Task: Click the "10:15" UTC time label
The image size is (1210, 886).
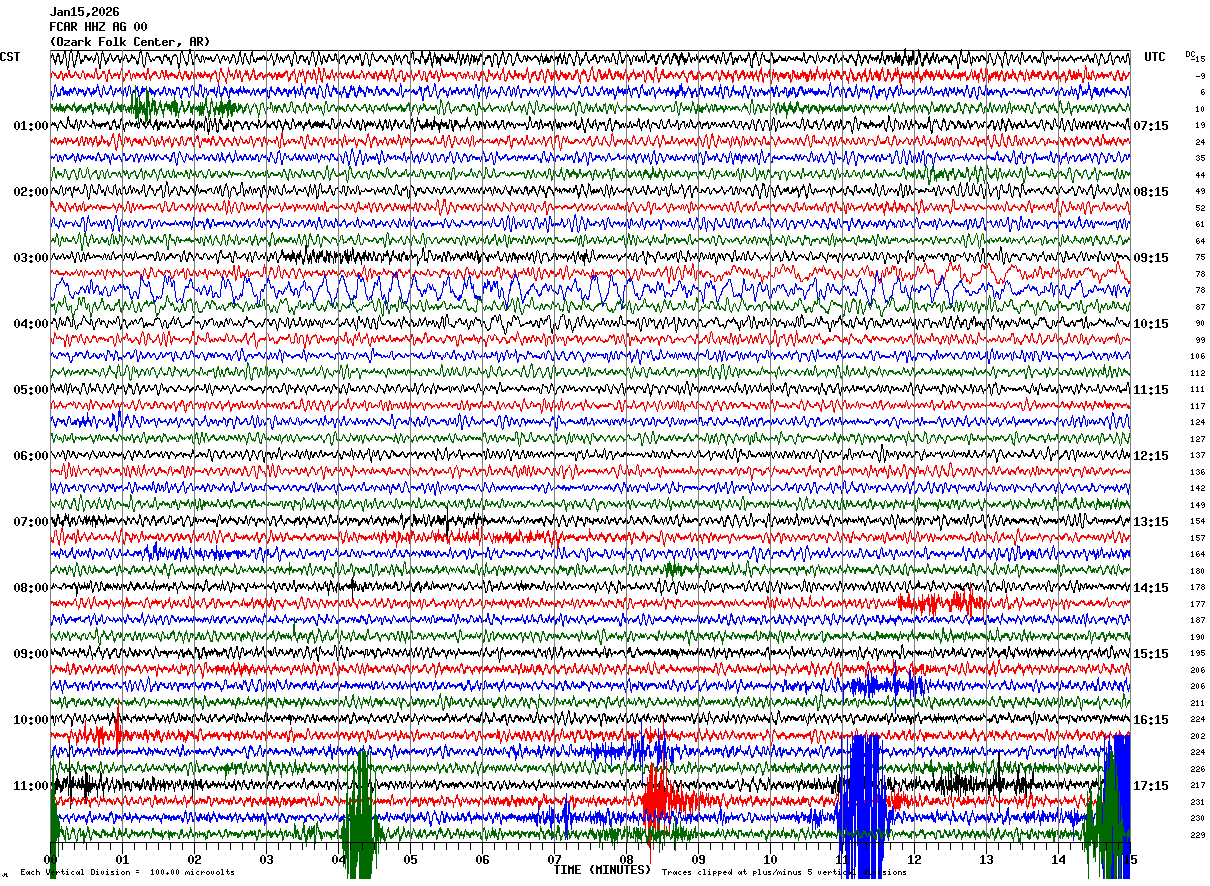Action: 1151,324
